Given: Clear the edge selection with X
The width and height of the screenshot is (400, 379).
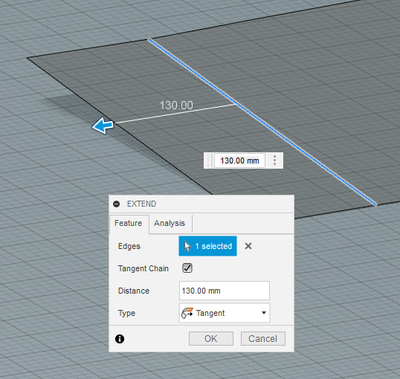Looking at the screenshot, I should click(248, 246).
